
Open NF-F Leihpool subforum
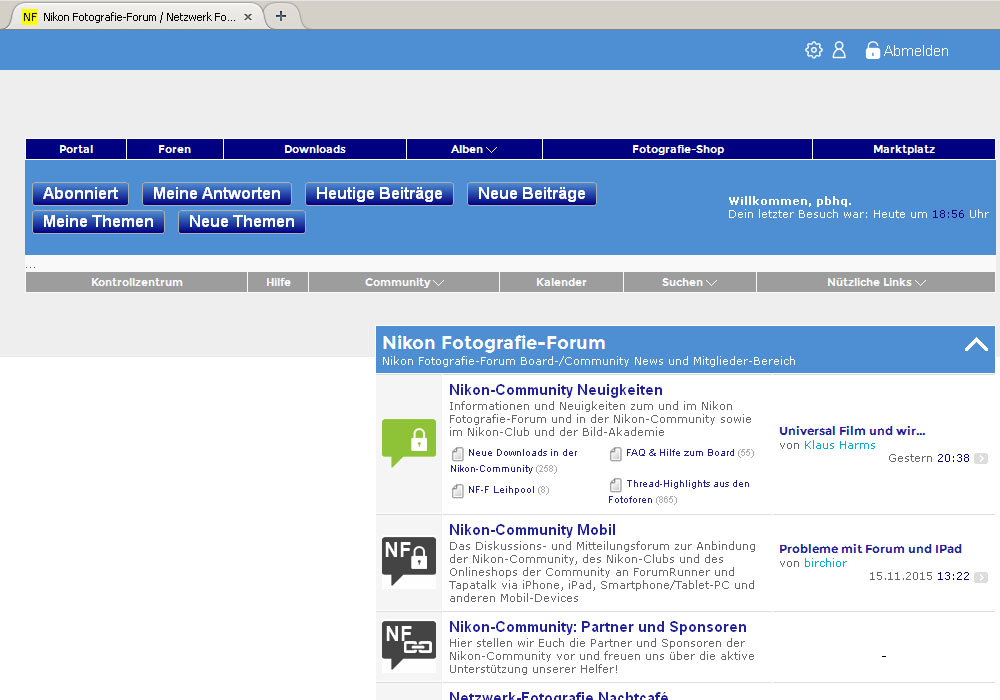click(501, 490)
